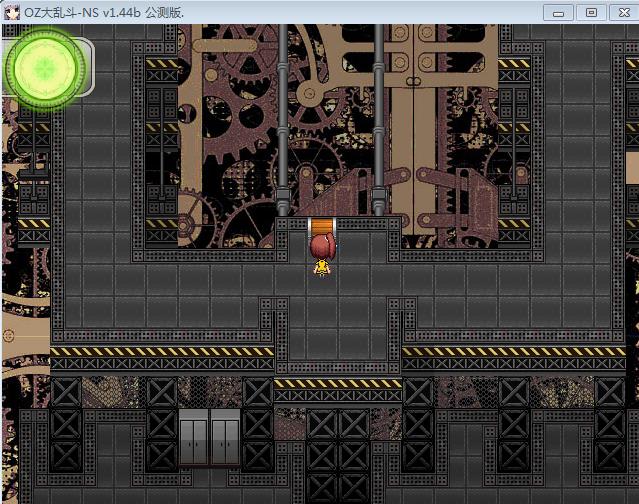Click the red-haired character sprite
This screenshot has height=504, width=639.
[323, 255]
